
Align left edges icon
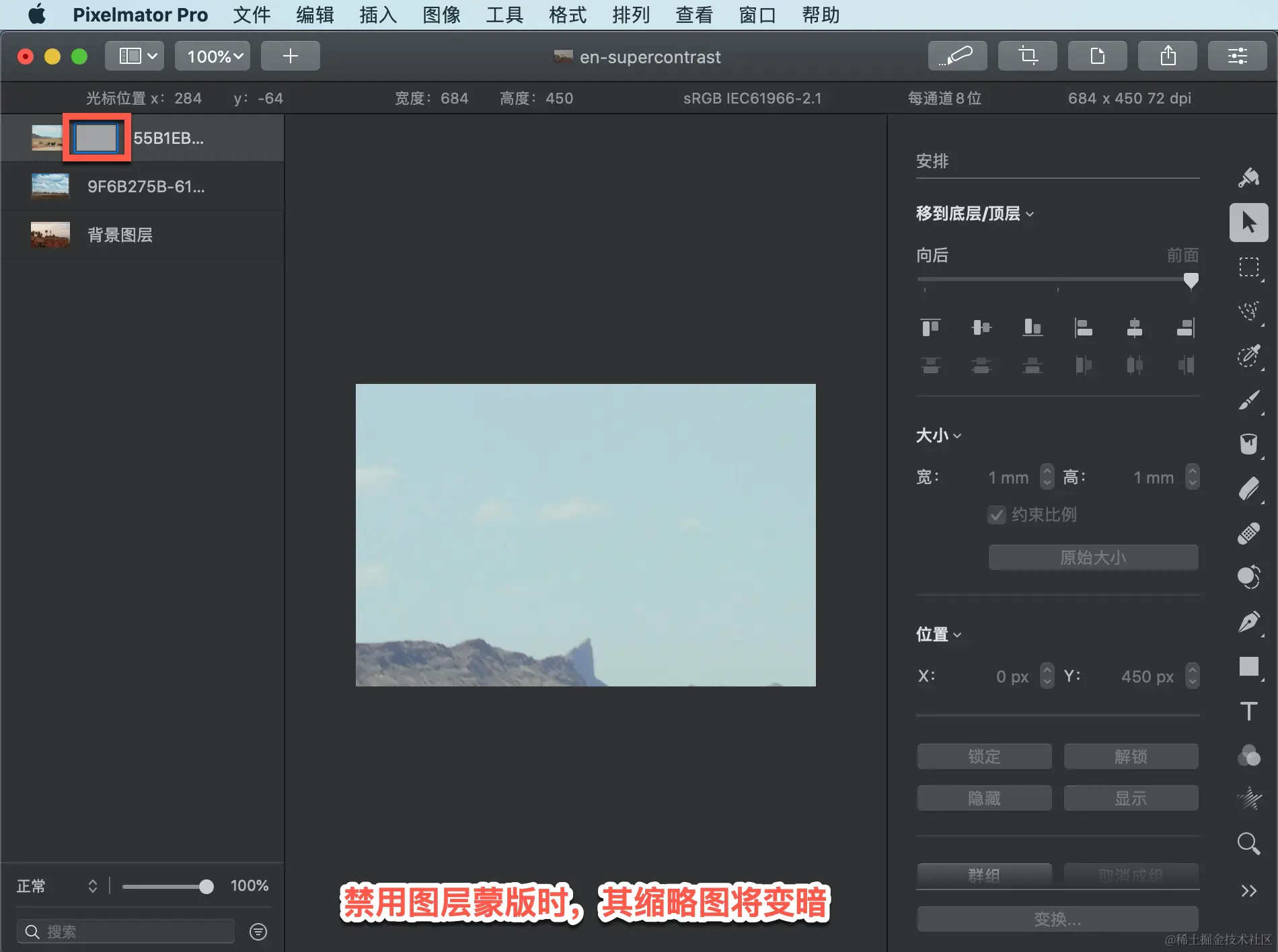pyautogui.click(x=1084, y=327)
